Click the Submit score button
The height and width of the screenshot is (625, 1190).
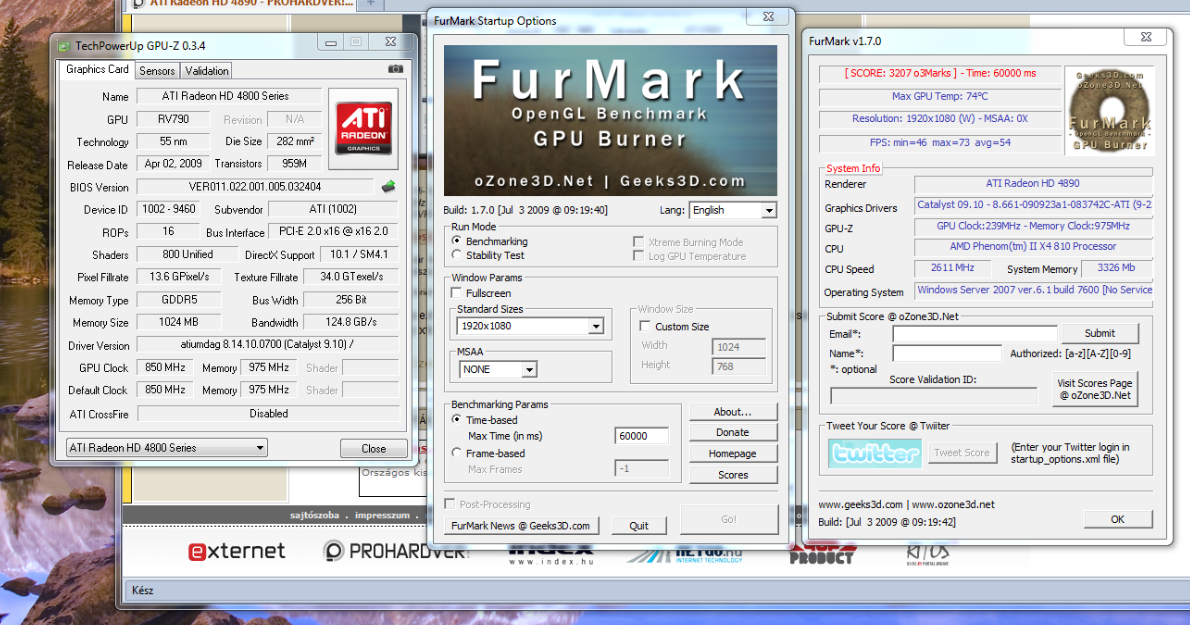click(x=1100, y=333)
